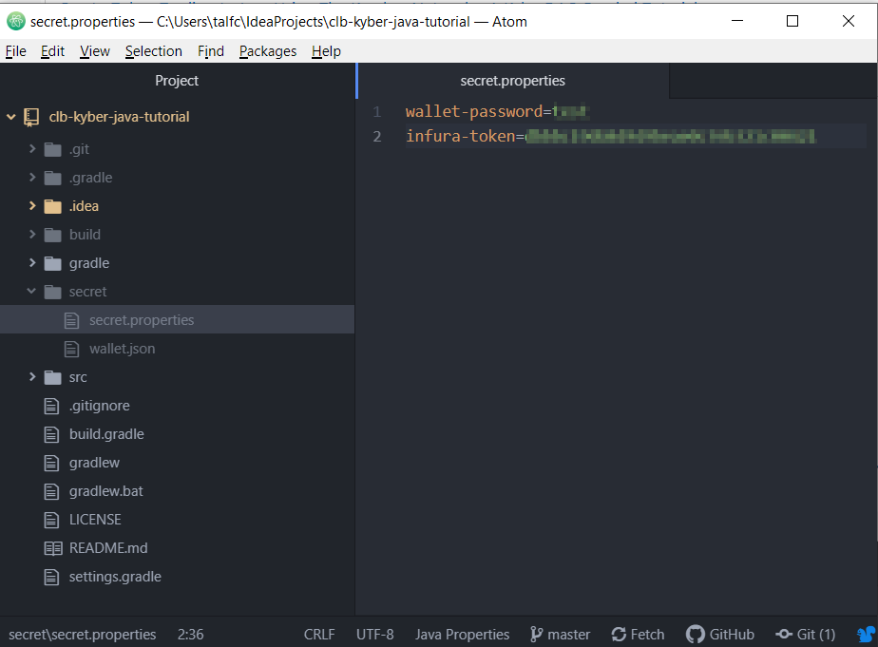This screenshot has width=878, height=647.
Task: Expand the src folder
Action: [x=32, y=377]
